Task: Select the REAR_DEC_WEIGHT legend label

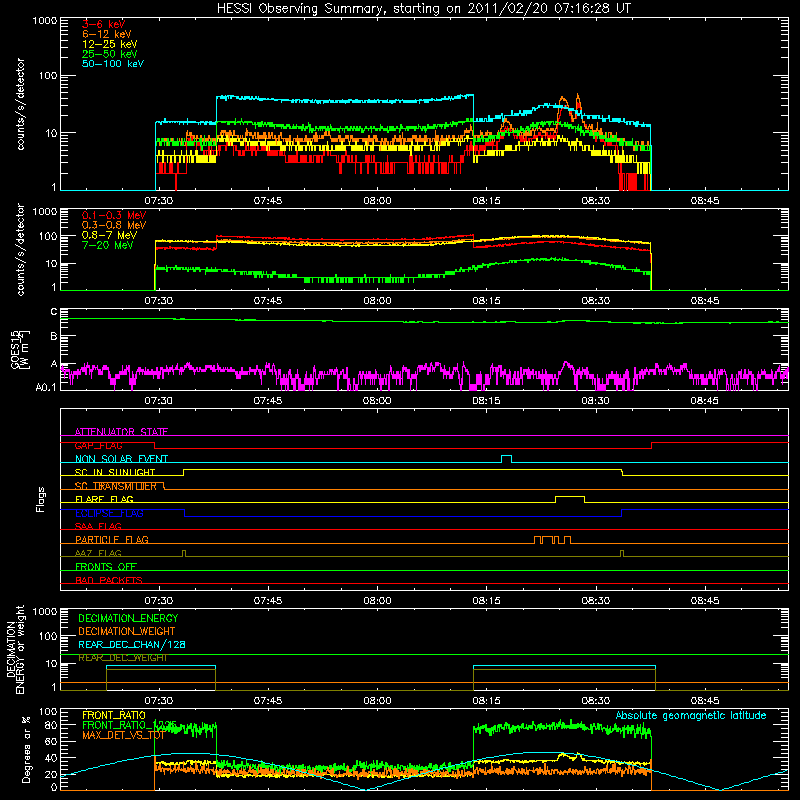Action: (122, 658)
